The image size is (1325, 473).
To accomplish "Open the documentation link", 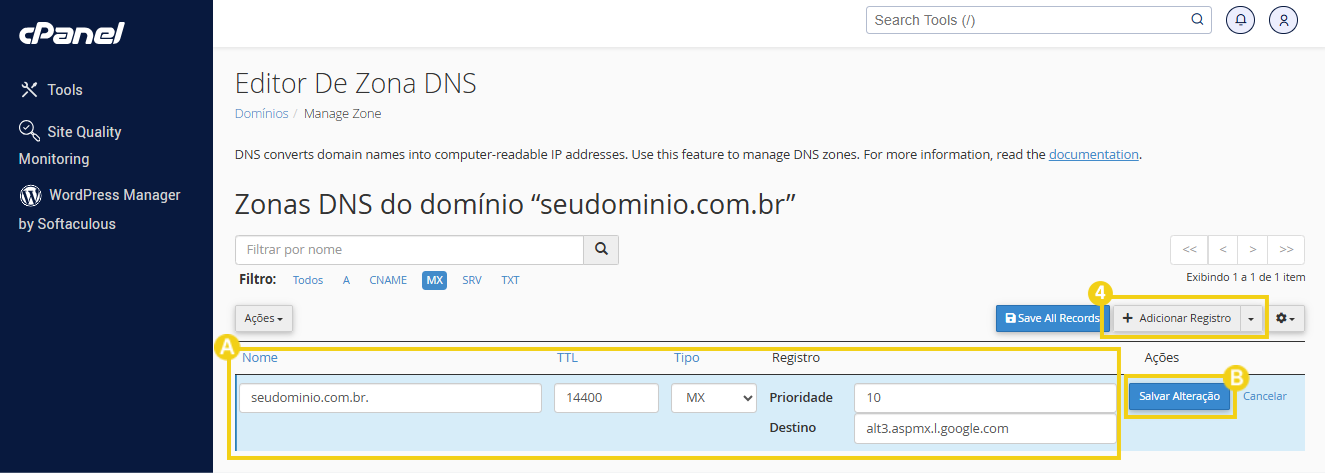I will [1093, 155].
